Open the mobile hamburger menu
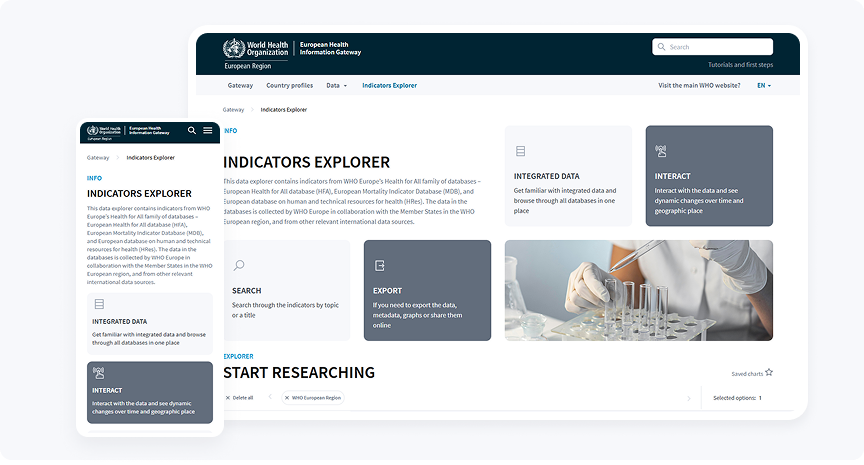The height and width of the screenshot is (465, 864). pyautogui.click(x=207, y=131)
